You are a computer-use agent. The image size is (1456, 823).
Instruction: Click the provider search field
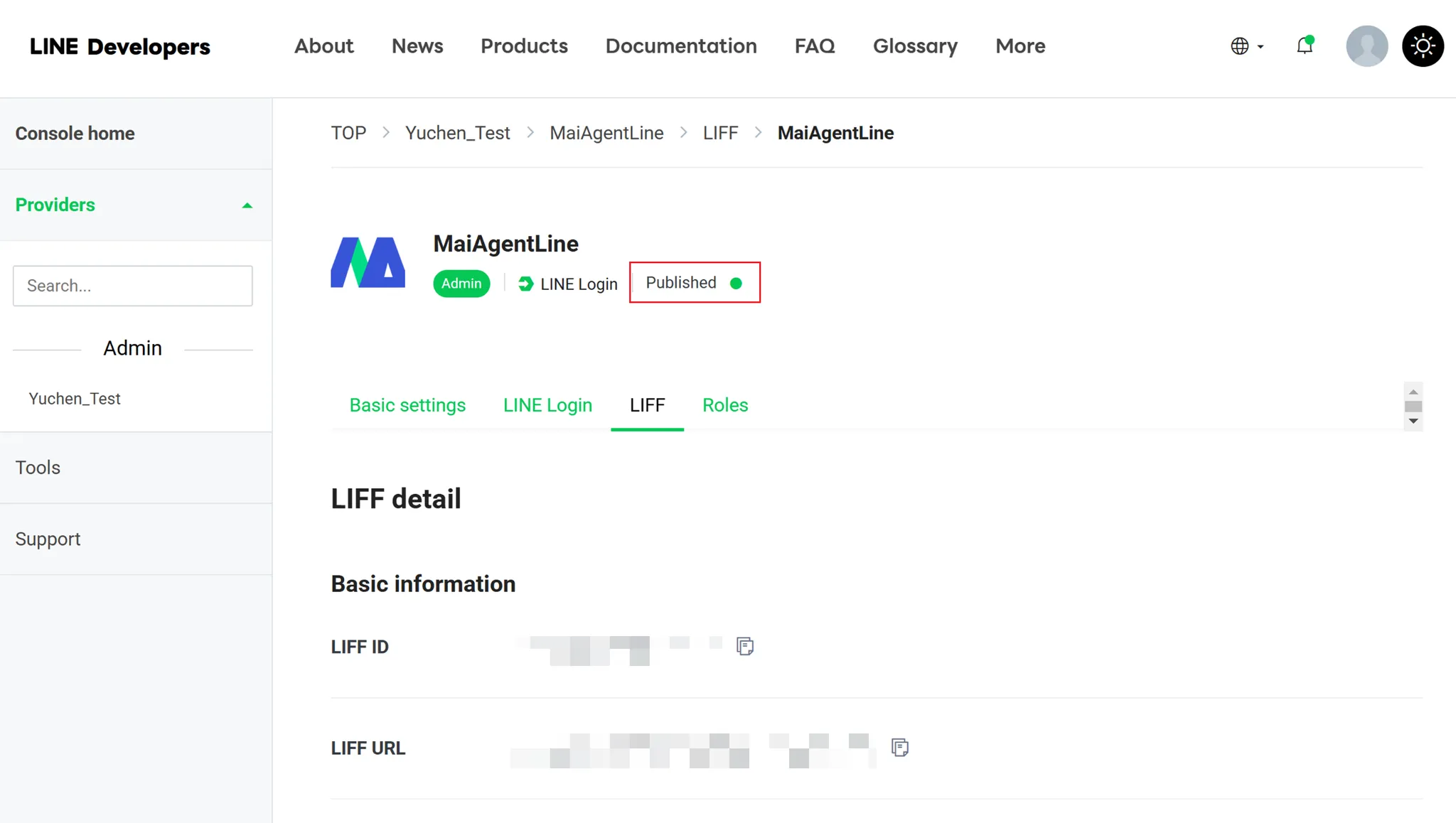[133, 286]
